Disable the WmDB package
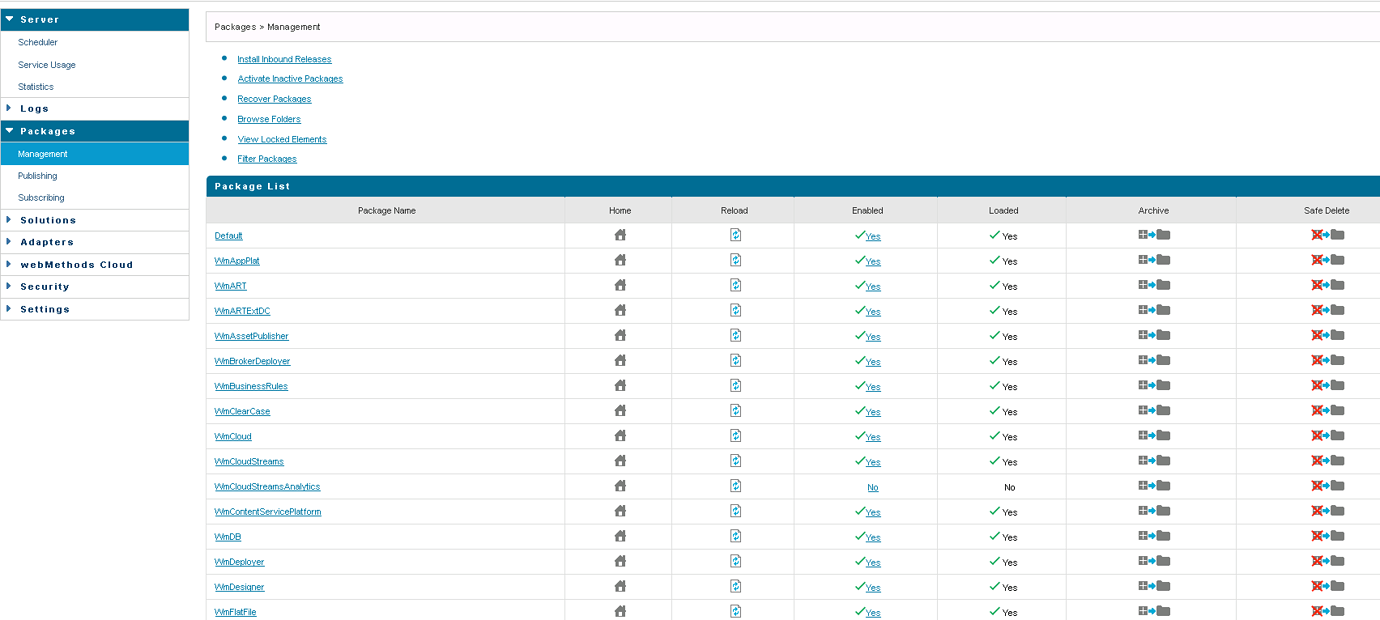 tap(873, 538)
